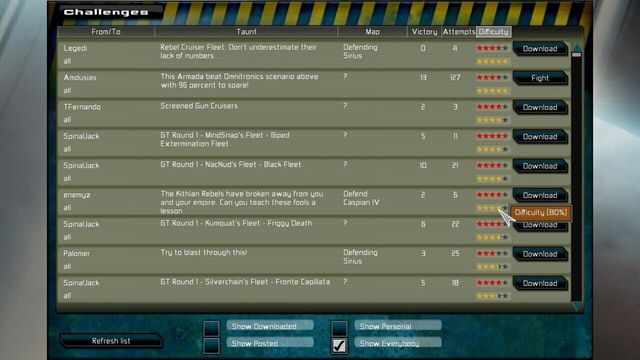Sort by the Difficulty column header
This screenshot has width=640, height=360.
click(494, 31)
